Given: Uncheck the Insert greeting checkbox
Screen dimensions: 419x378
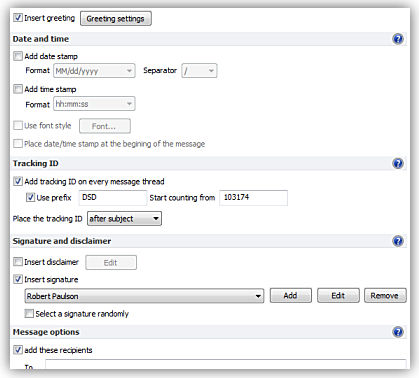Looking at the screenshot, I should pos(18,18).
